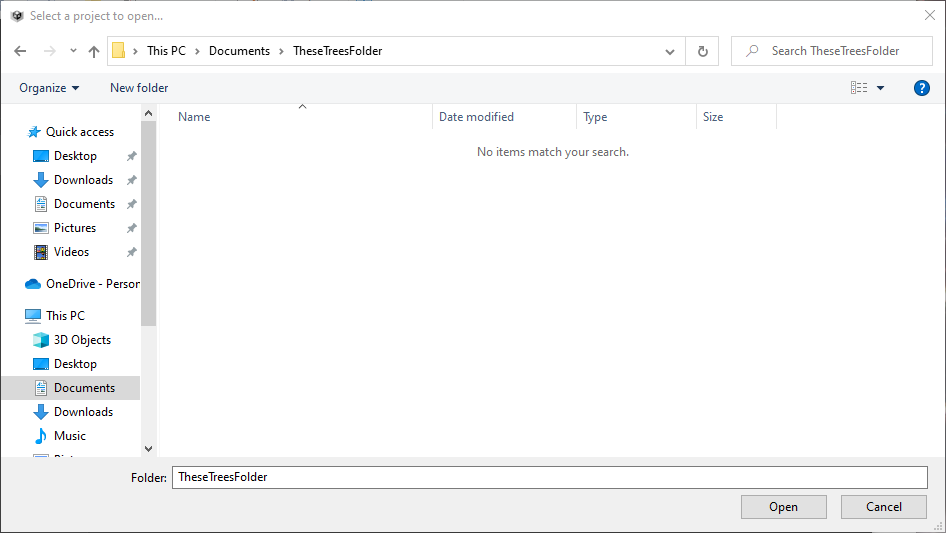The height and width of the screenshot is (533, 946).
Task: Open pinned Documents under Quick access
Action: (x=84, y=204)
